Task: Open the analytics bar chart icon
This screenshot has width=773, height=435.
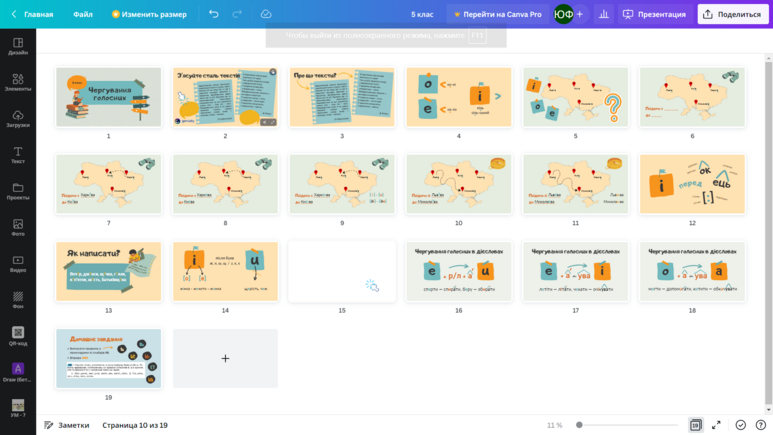Action: pos(603,14)
